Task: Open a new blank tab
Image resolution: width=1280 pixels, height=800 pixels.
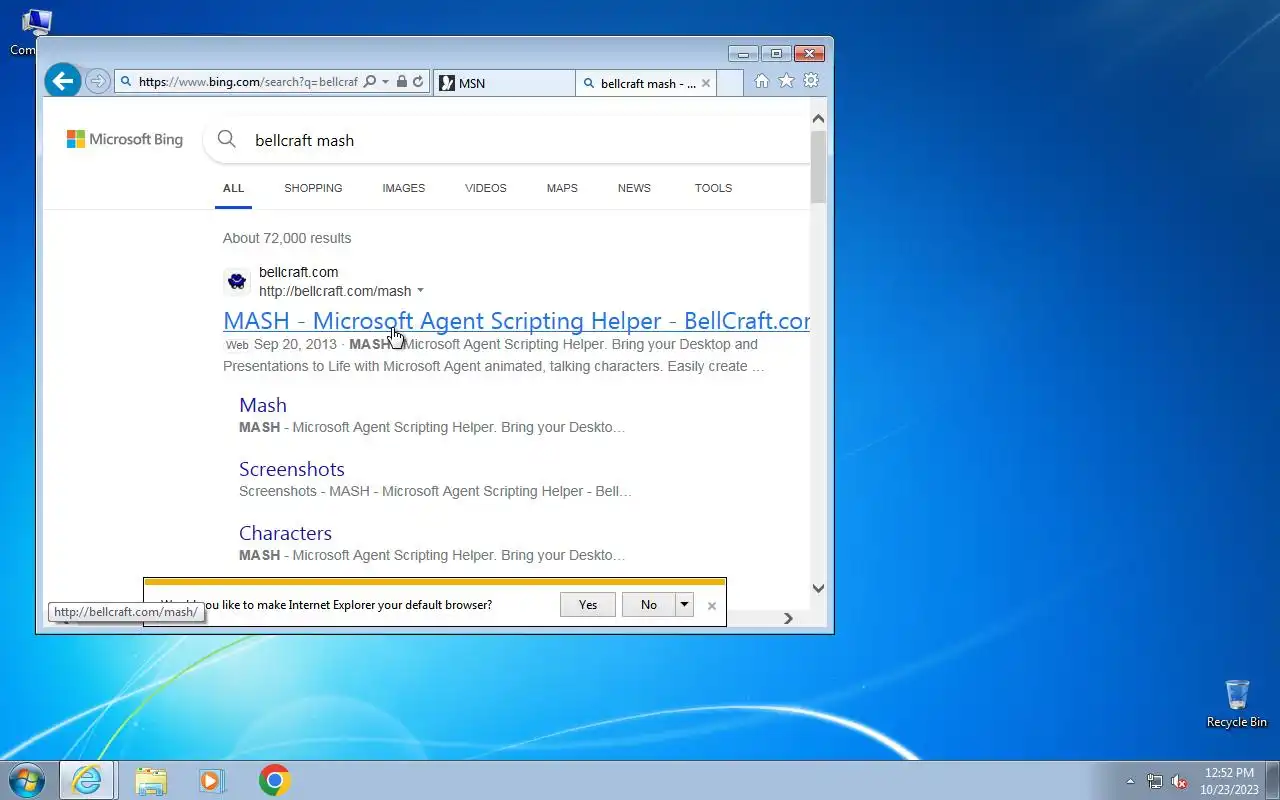Action: [x=730, y=83]
